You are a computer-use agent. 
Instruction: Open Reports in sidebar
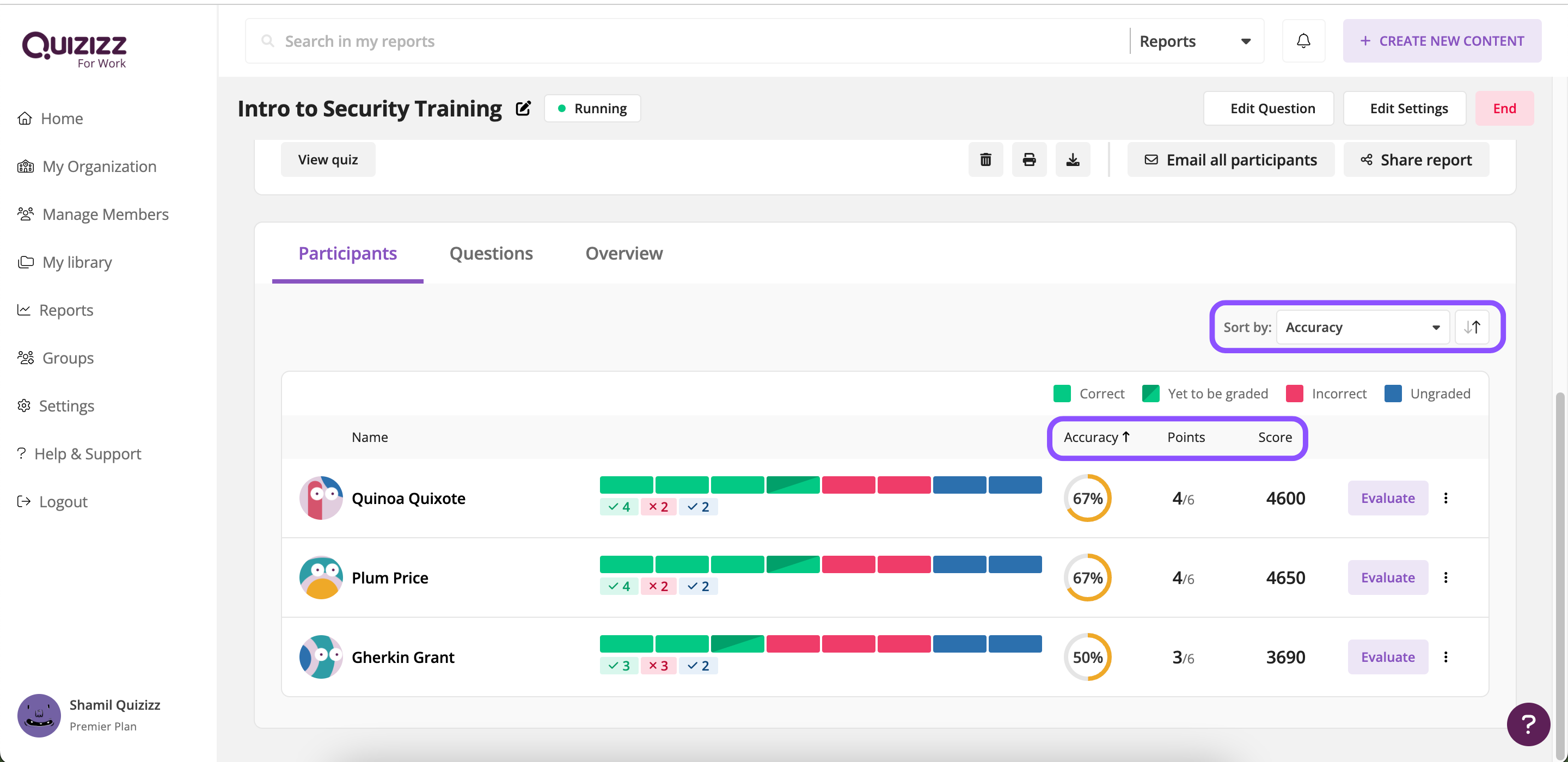point(56,310)
